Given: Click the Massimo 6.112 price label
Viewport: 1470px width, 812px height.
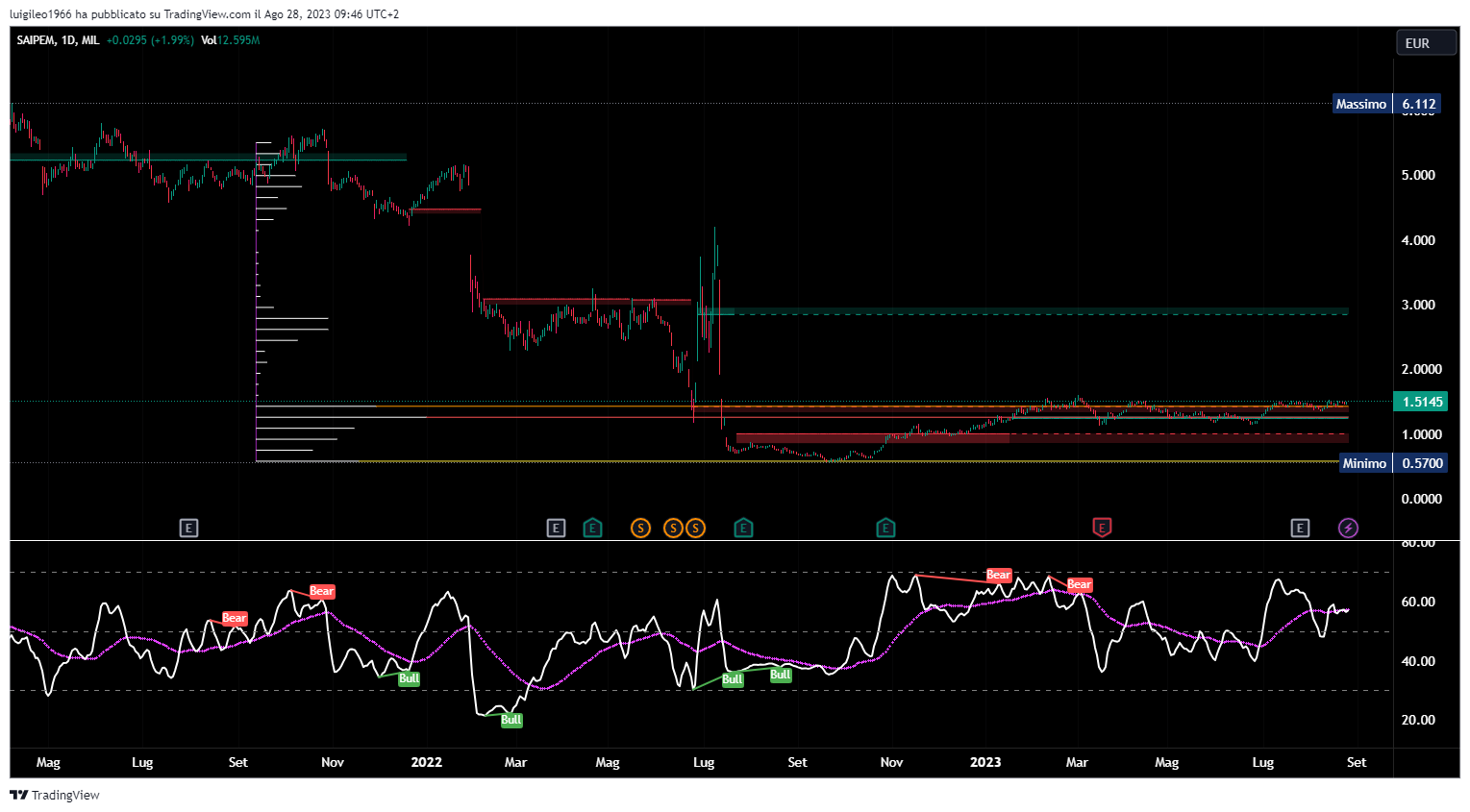Looking at the screenshot, I should pos(1385,104).
